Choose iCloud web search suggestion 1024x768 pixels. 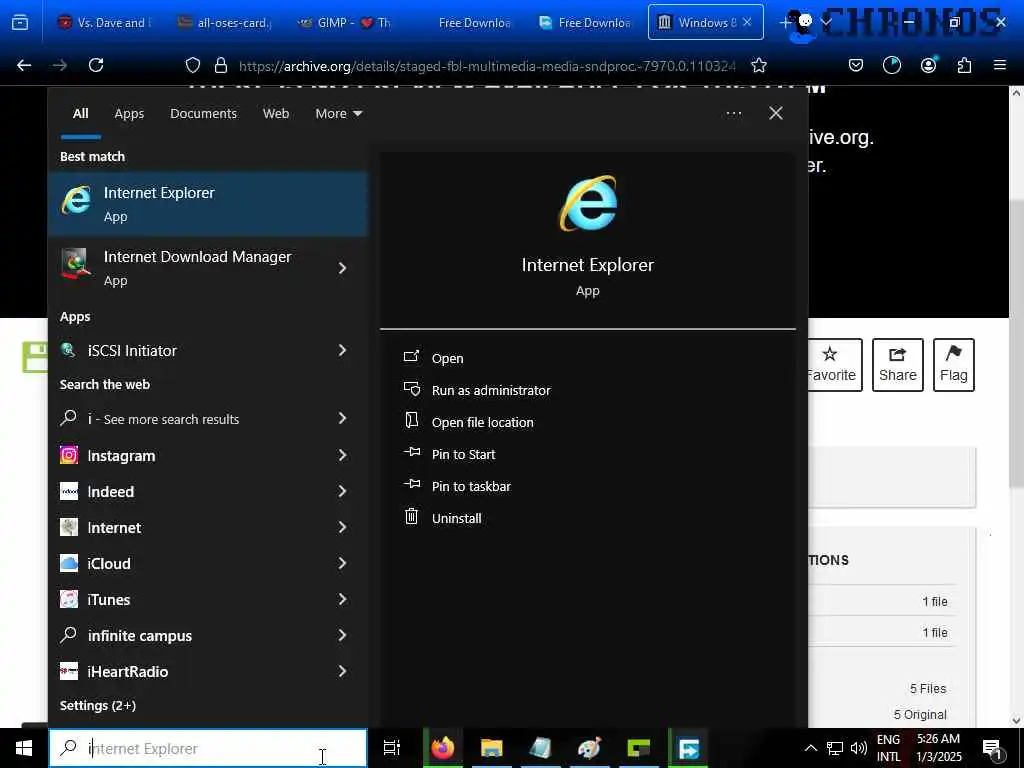pos(208,563)
